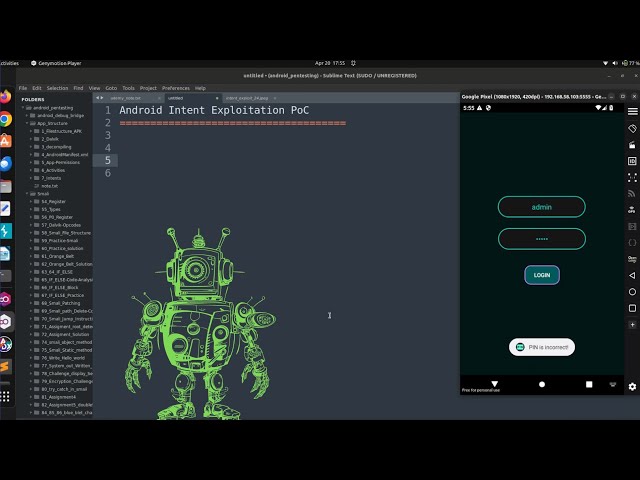Tap keyboard icon in Android navigation bar
This screenshot has height=480, width=640.
pyautogui.click(x=613, y=384)
